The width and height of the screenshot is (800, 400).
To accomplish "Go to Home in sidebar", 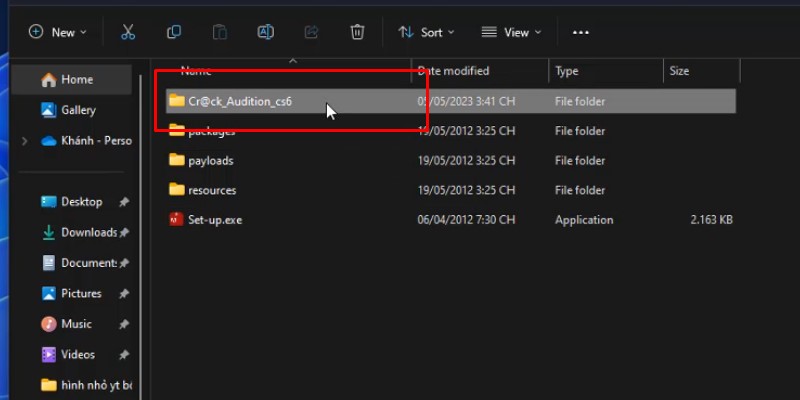I will pos(76,80).
